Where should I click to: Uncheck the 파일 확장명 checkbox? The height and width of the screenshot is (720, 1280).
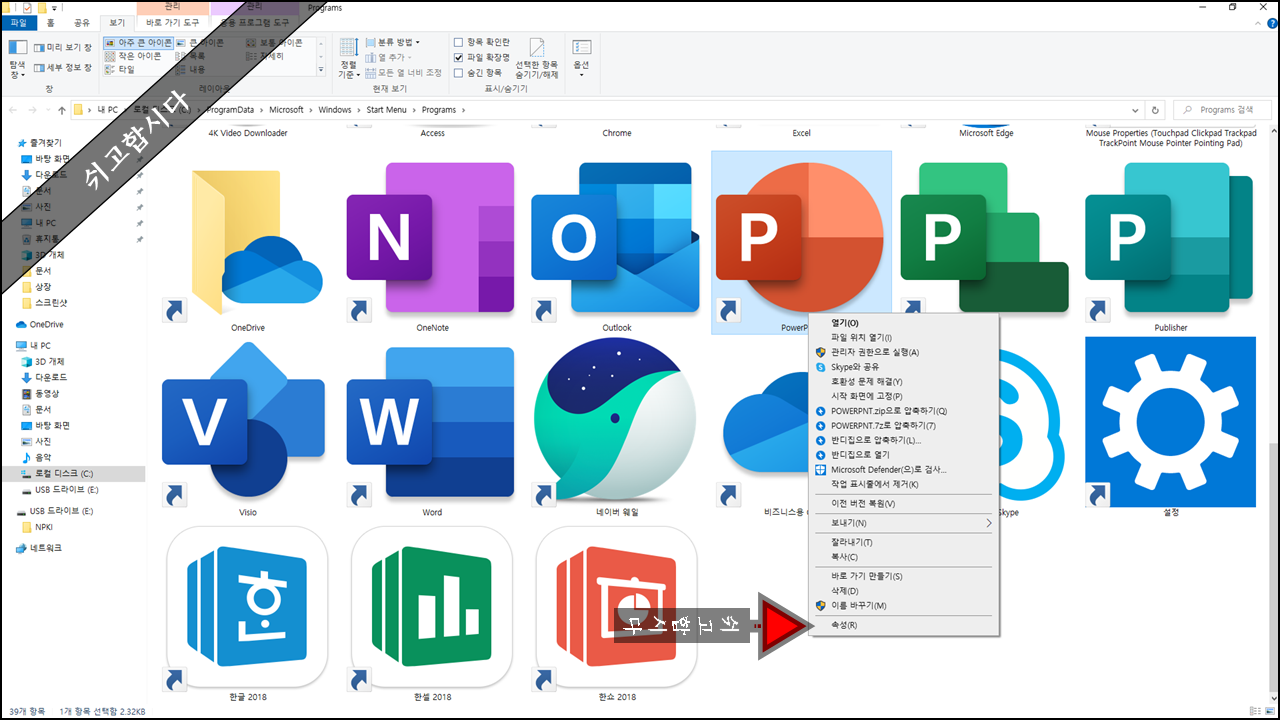(458, 58)
